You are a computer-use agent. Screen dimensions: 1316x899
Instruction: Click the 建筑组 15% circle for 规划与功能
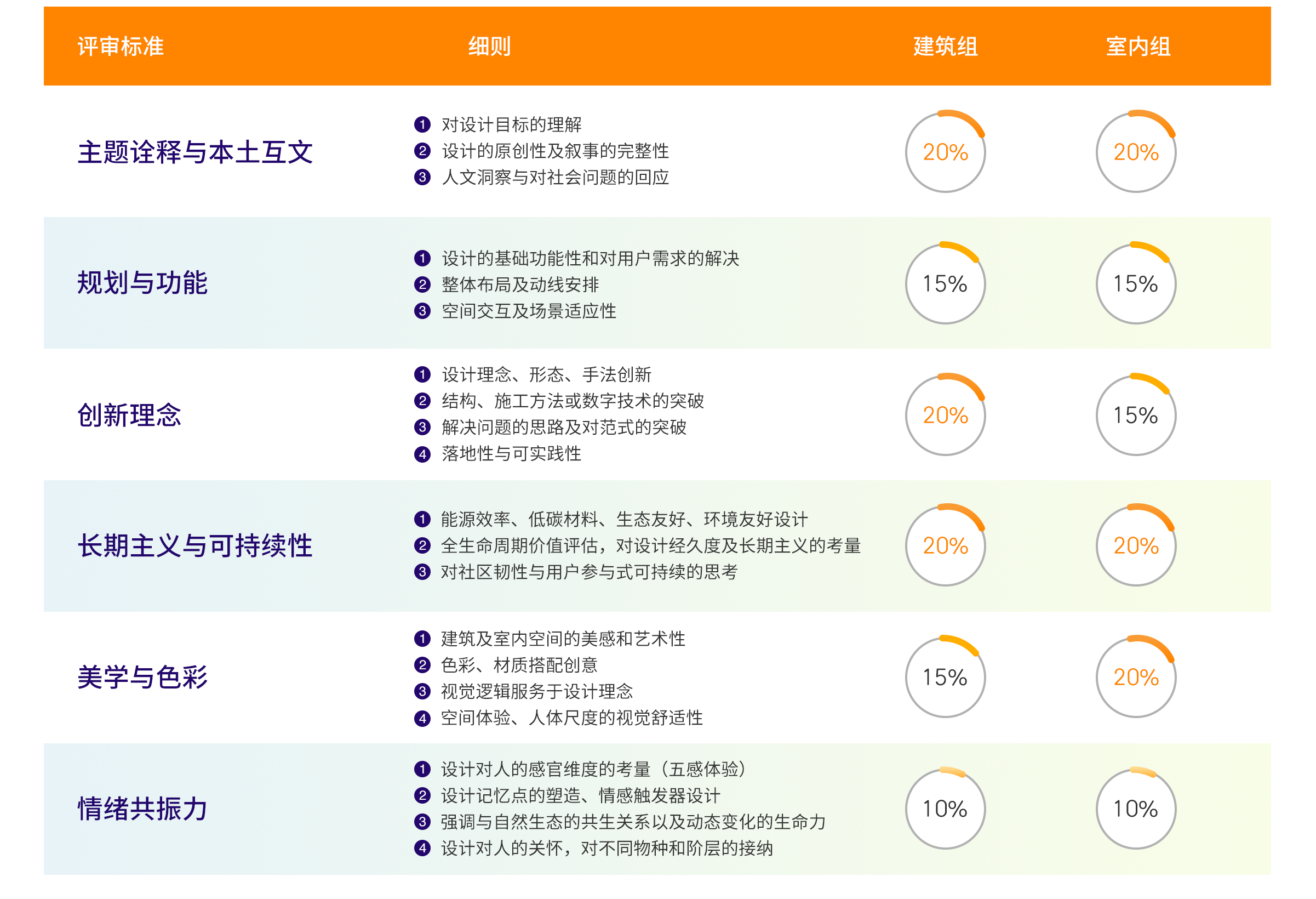click(945, 283)
